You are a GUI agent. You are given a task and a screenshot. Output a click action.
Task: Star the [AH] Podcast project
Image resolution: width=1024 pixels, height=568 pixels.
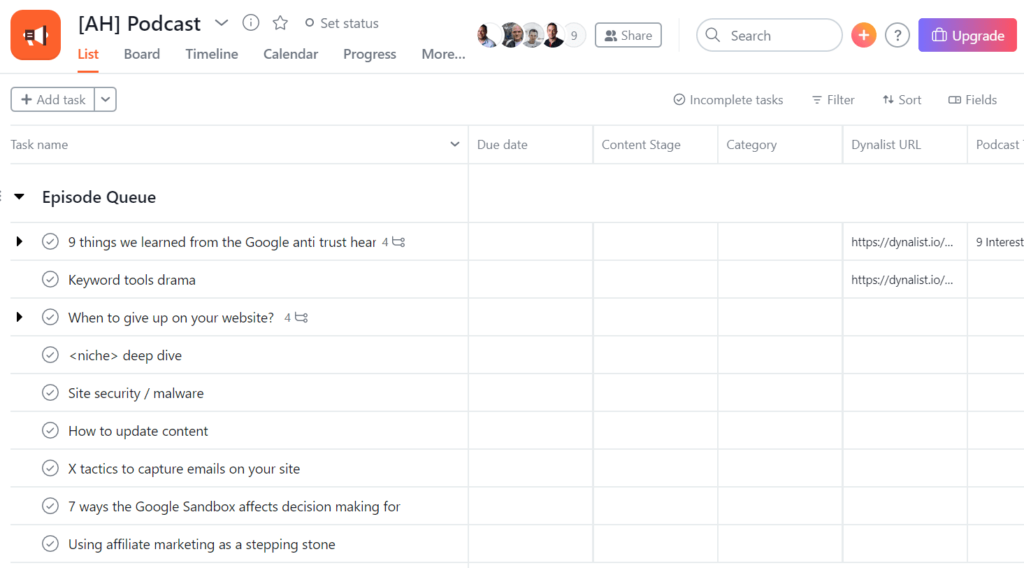coord(280,23)
